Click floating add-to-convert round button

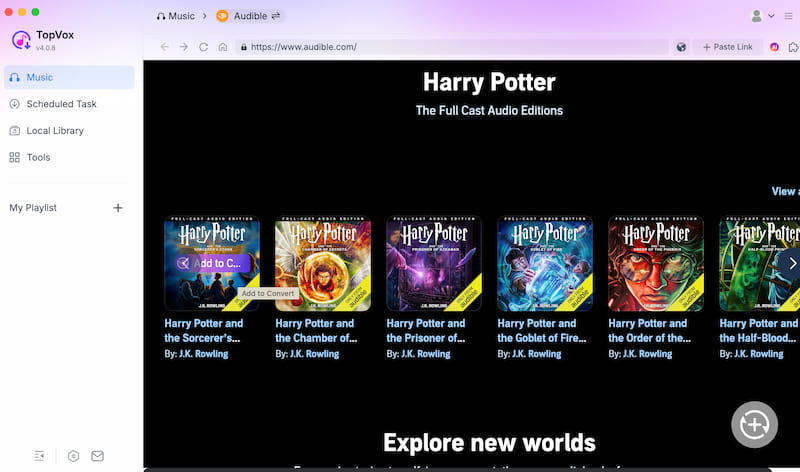pyautogui.click(x=755, y=425)
